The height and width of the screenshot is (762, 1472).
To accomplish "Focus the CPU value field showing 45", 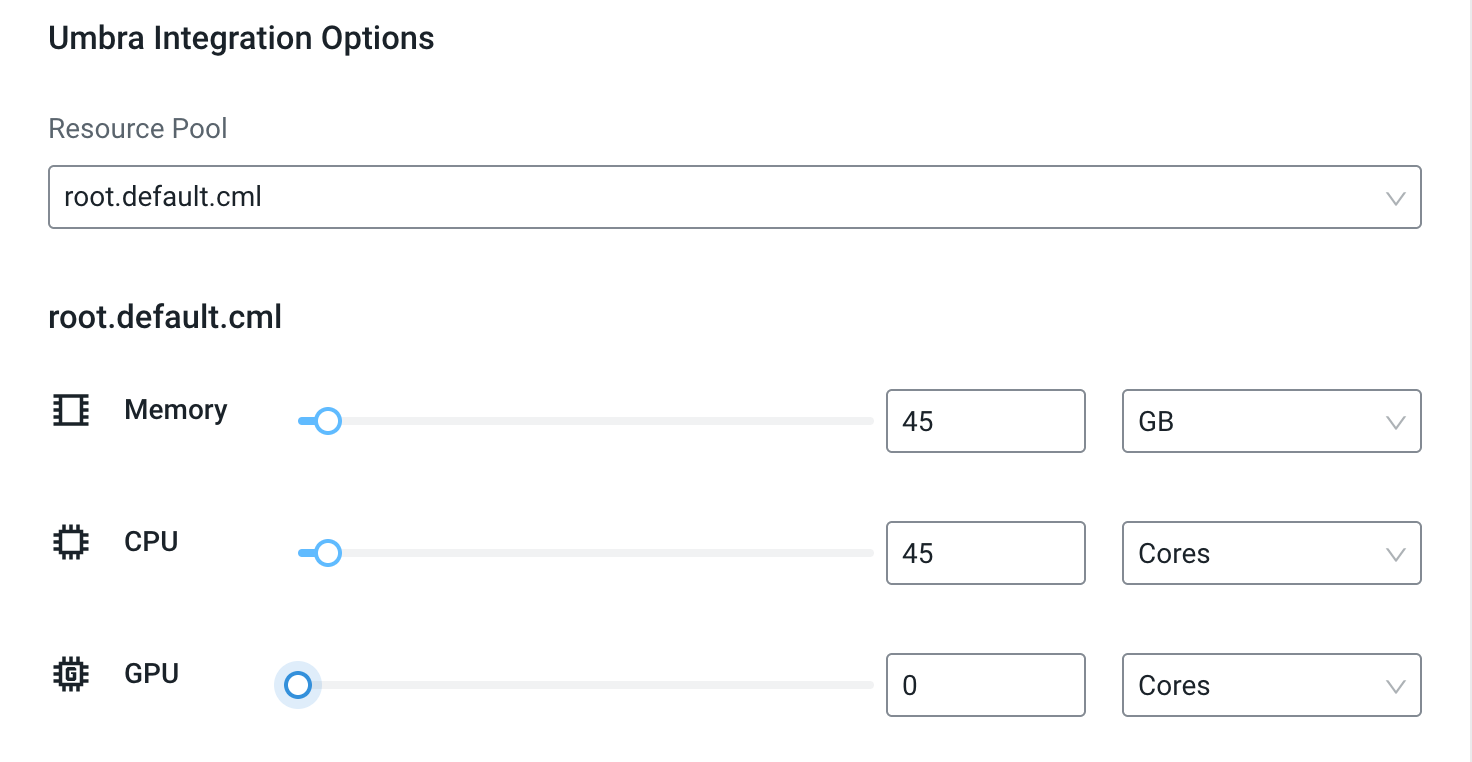I will click(986, 553).
